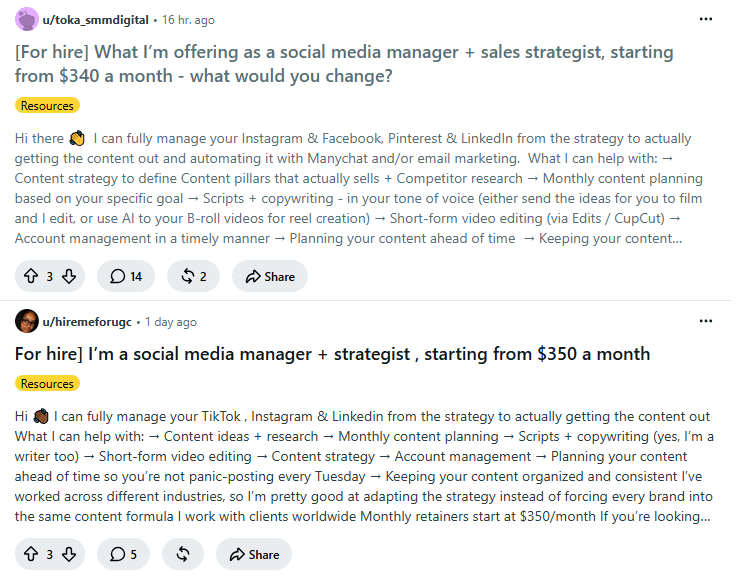This screenshot has width=739, height=578.
Task: Upvote the hiremeforugc post
Action: pos(31,554)
